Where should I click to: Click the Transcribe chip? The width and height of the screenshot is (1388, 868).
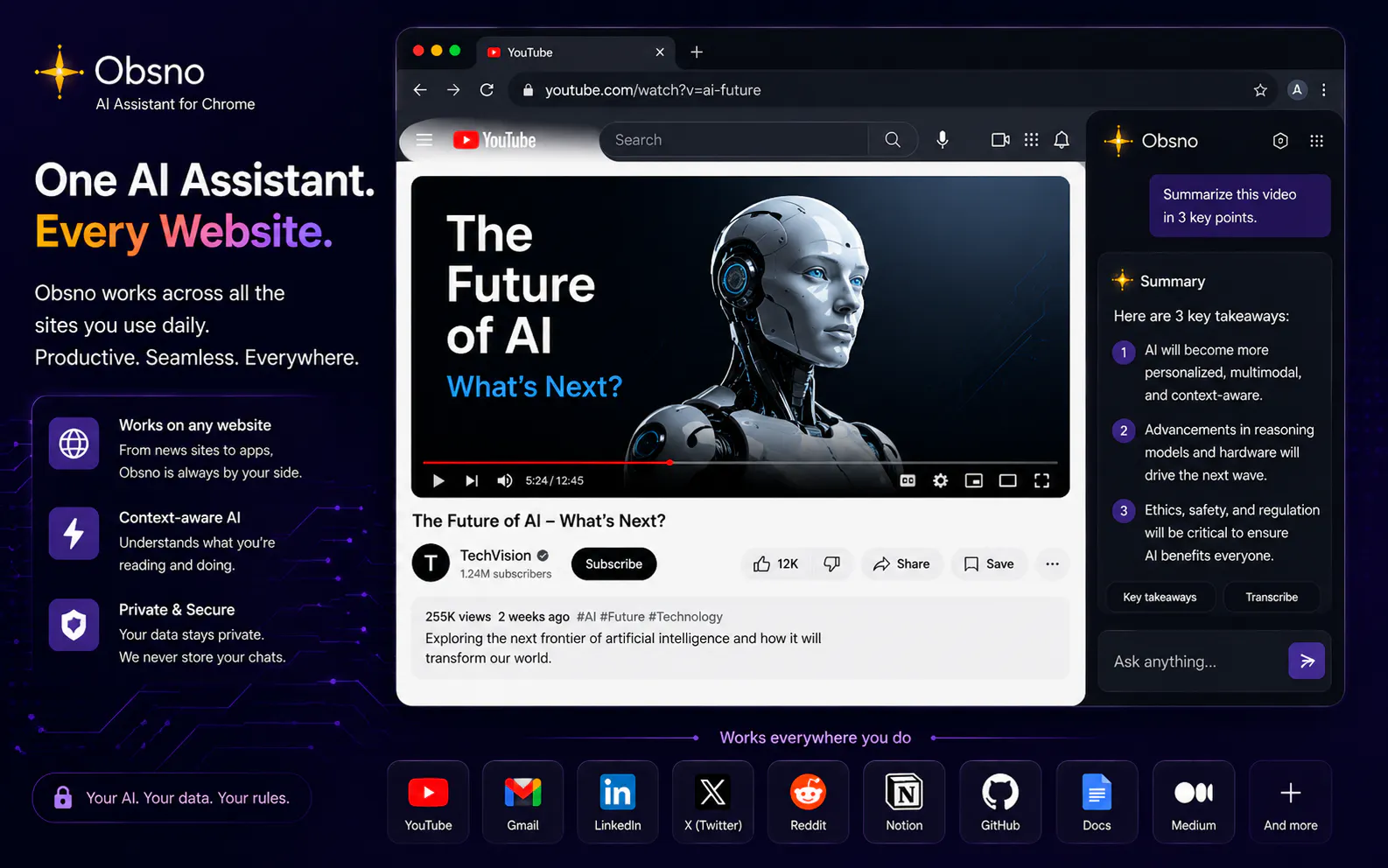pos(1272,597)
